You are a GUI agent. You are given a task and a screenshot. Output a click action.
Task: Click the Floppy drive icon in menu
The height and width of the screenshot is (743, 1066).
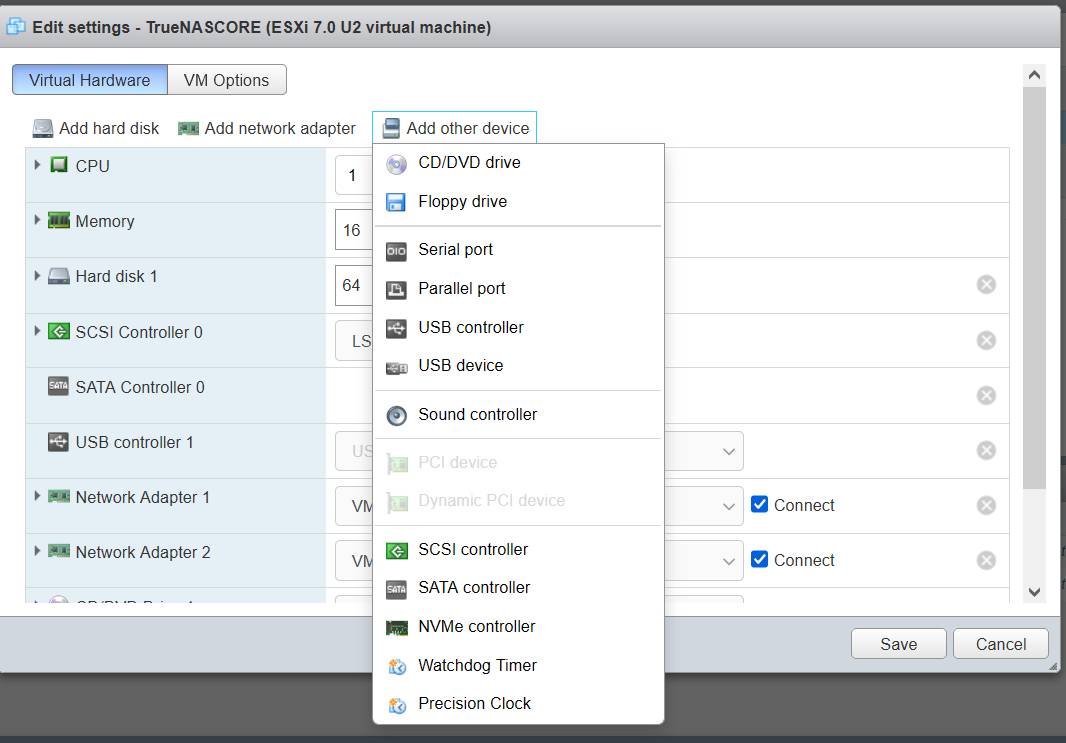(396, 202)
